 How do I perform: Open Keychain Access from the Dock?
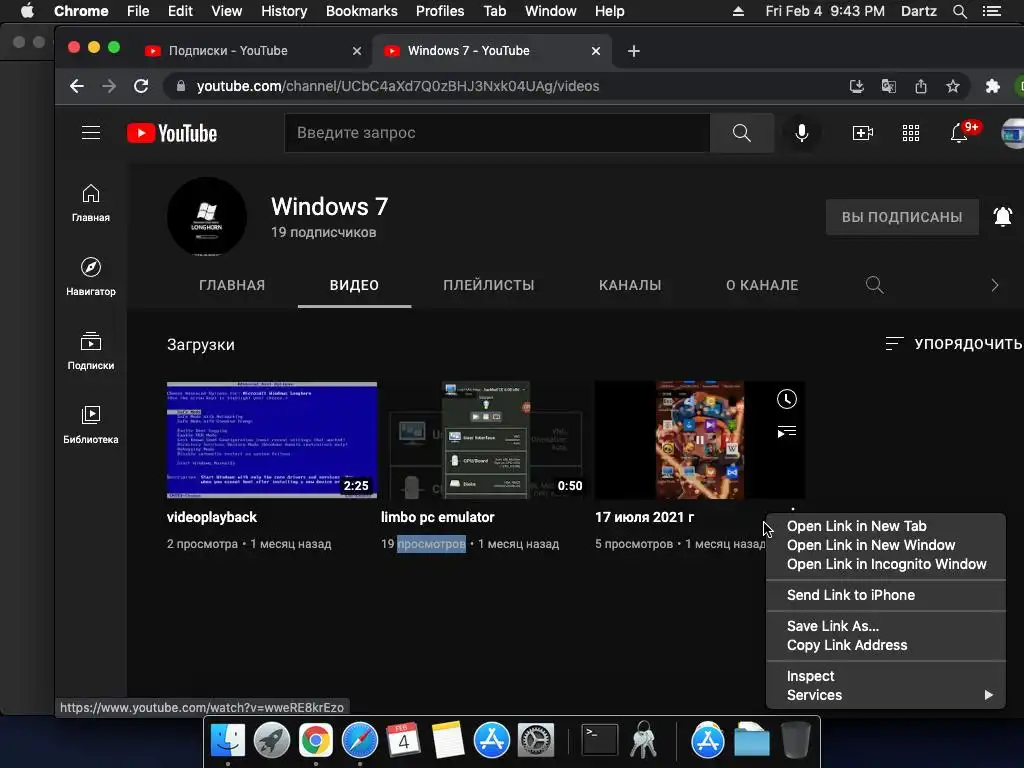coord(643,741)
